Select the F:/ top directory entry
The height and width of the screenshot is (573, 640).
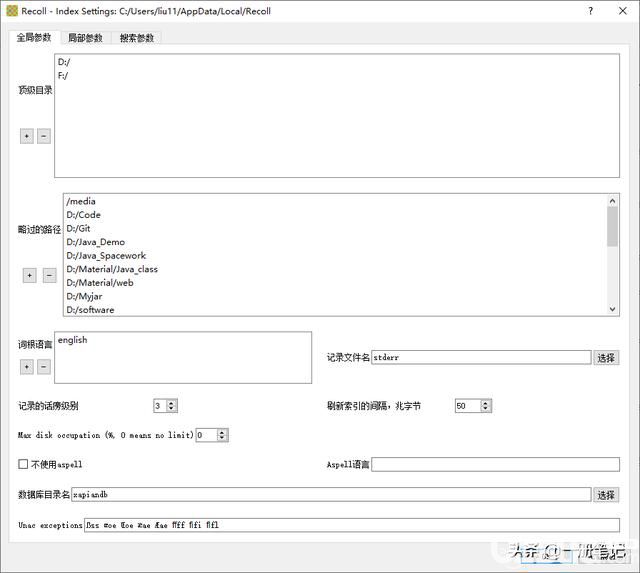(63, 76)
